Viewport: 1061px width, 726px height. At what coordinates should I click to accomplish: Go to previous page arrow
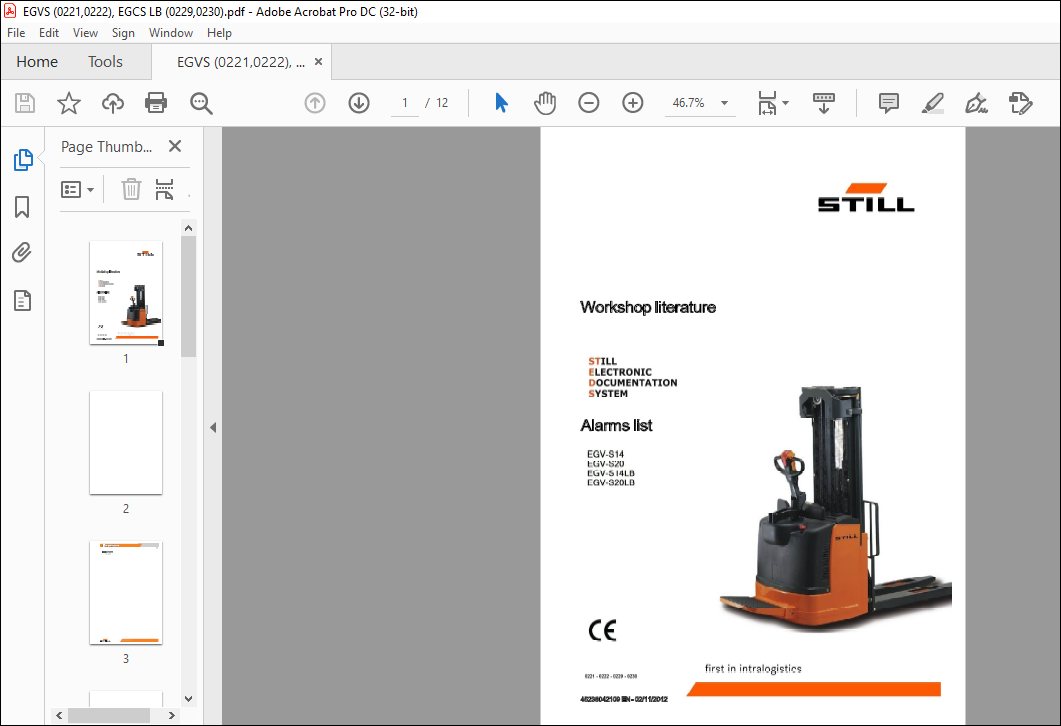point(315,103)
